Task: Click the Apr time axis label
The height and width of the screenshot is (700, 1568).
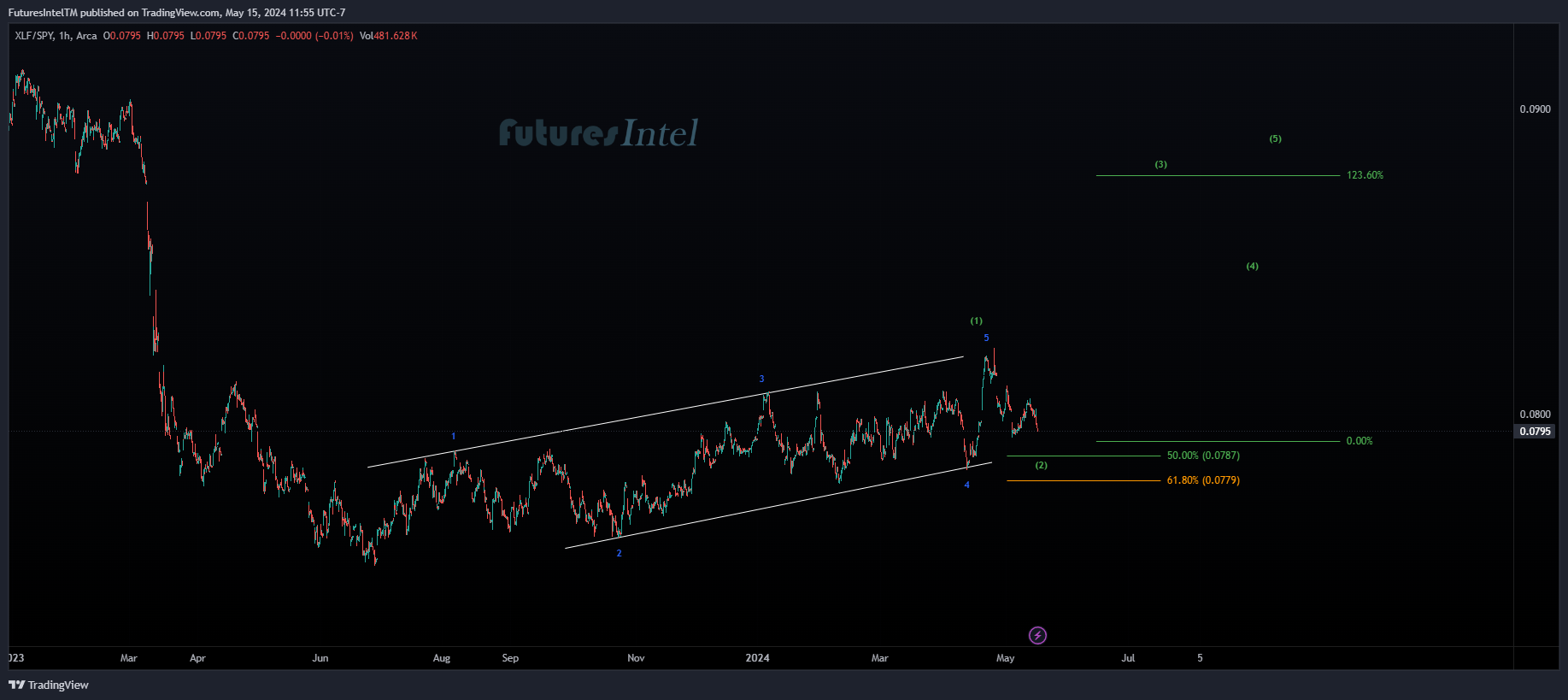Action: (197, 658)
